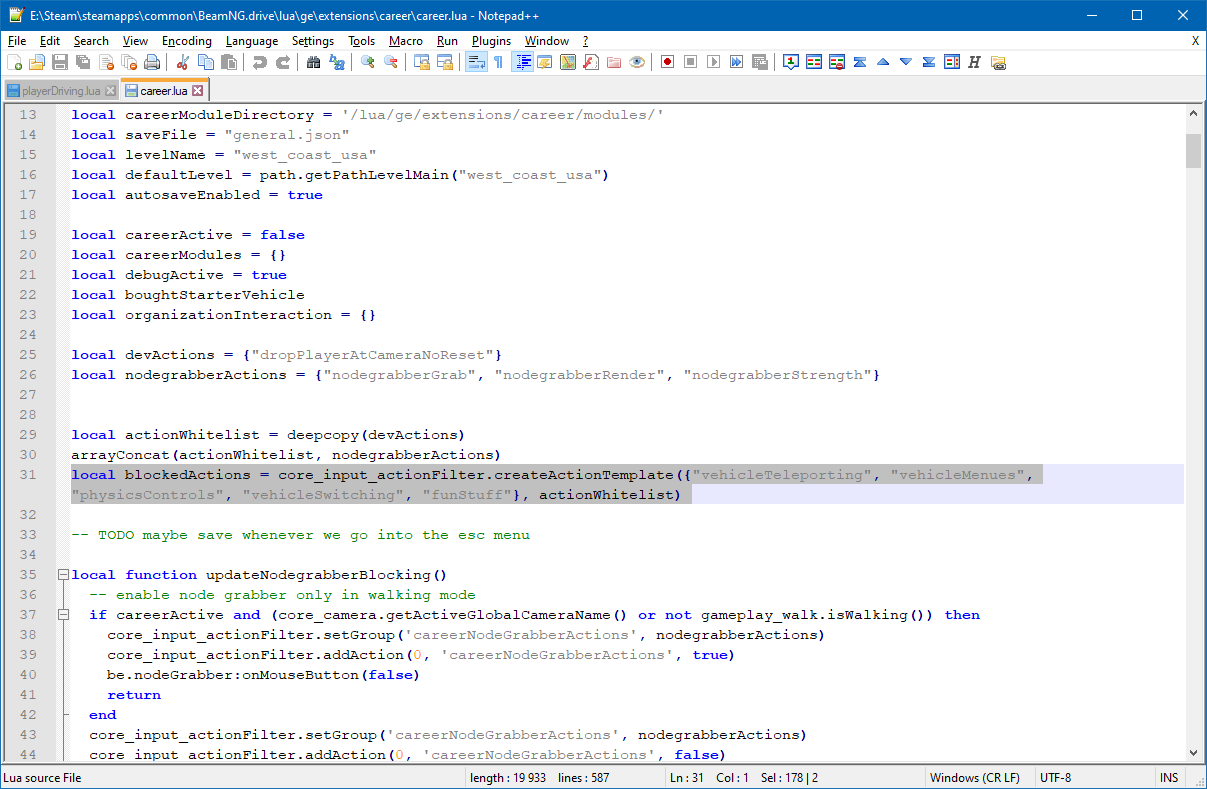Open the Macro menu

(x=406, y=41)
